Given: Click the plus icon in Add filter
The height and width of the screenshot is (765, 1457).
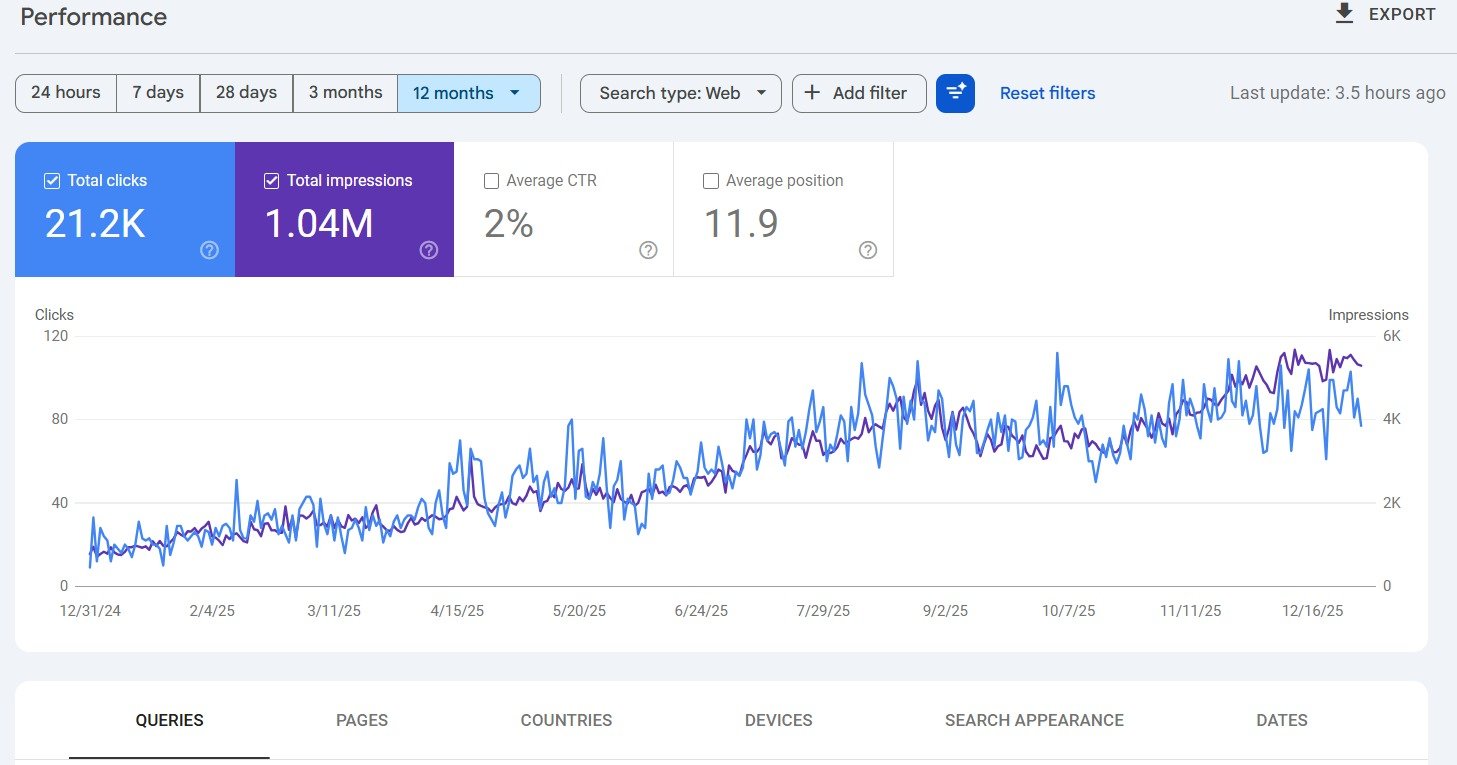Looking at the screenshot, I should 811,92.
